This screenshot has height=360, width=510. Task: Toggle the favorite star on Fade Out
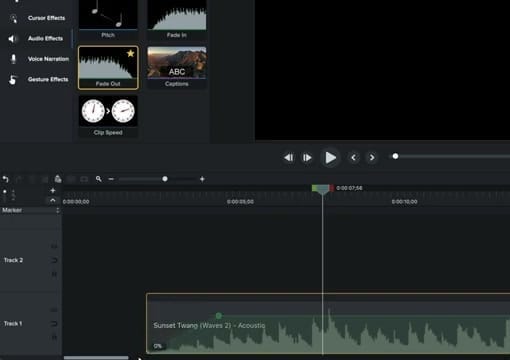[130, 53]
